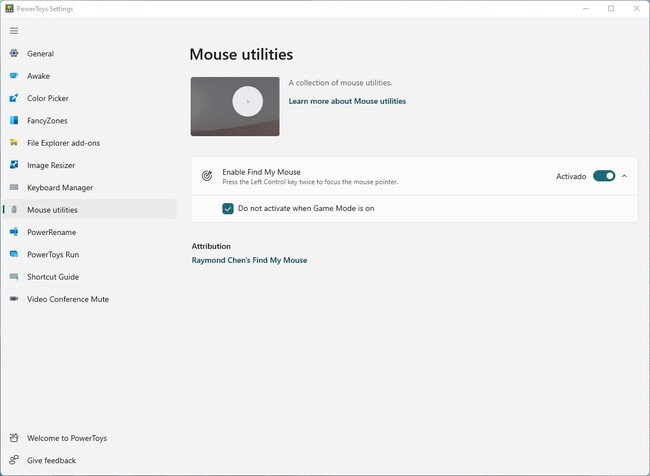Select Mouse utilities in the sidebar
The height and width of the screenshot is (476, 650).
(90, 210)
